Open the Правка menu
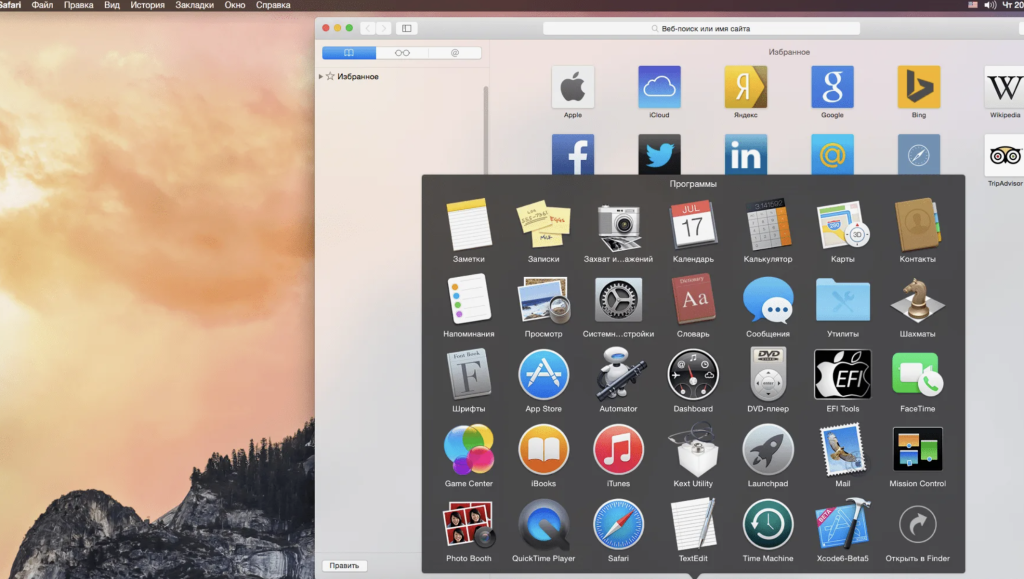Image resolution: width=1024 pixels, height=579 pixels. [x=78, y=5]
